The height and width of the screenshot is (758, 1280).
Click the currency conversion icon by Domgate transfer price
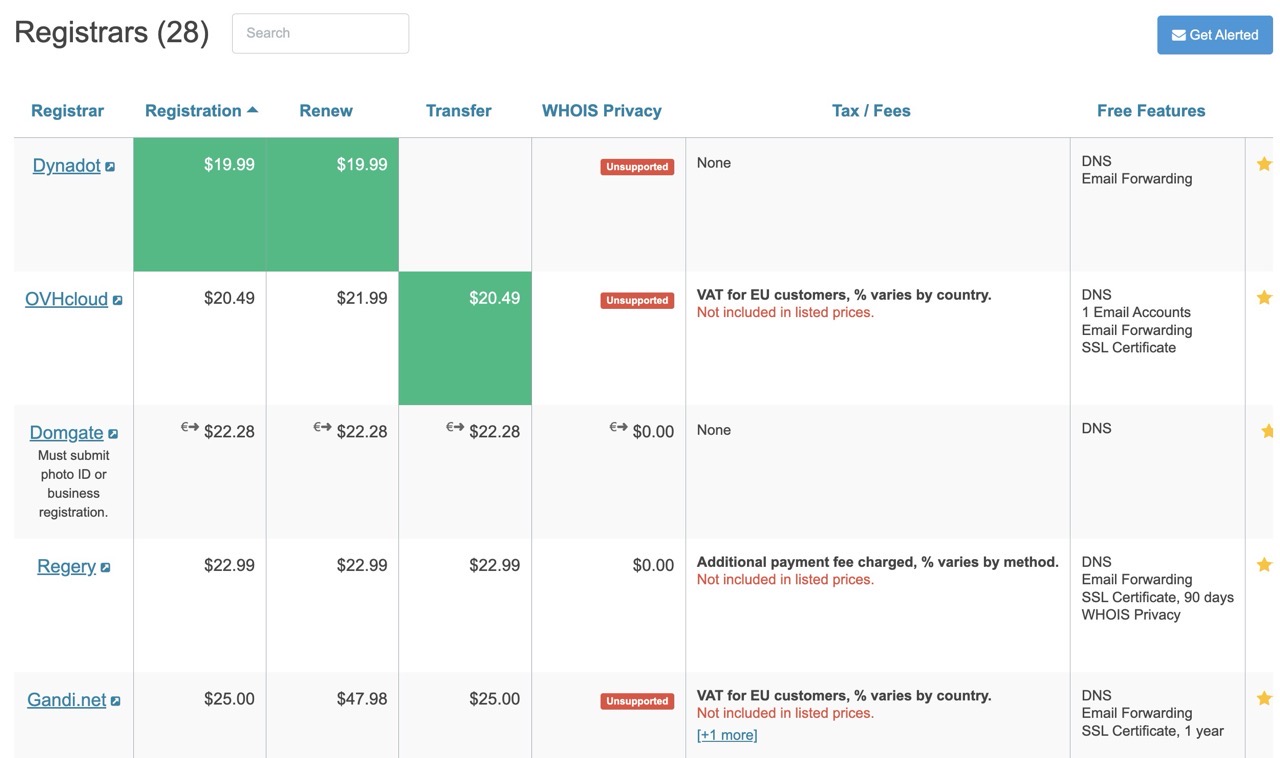[455, 427]
